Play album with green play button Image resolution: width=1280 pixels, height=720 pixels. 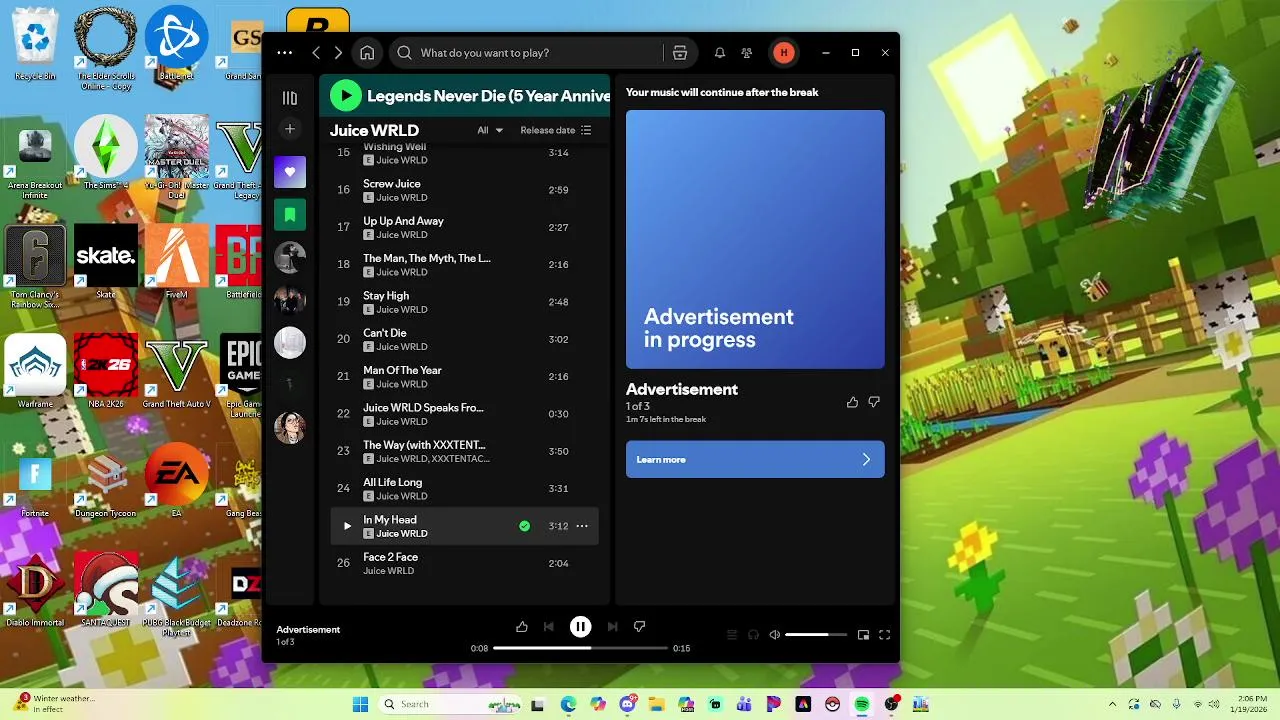(345, 96)
